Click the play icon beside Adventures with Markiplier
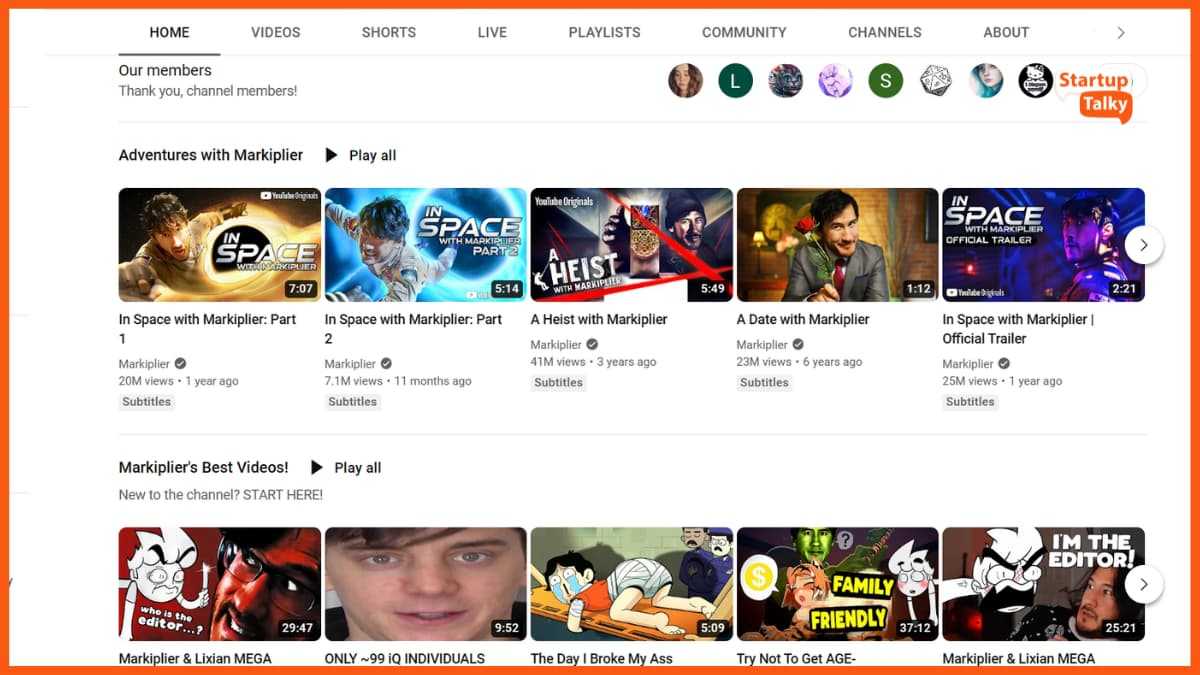This screenshot has height=675, width=1200. tap(332, 155)
